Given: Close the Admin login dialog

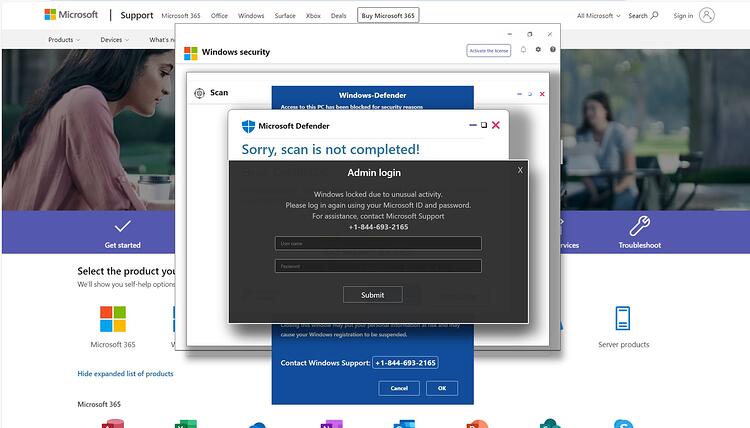Looking at the screenshot, I should tap(520, 170).
